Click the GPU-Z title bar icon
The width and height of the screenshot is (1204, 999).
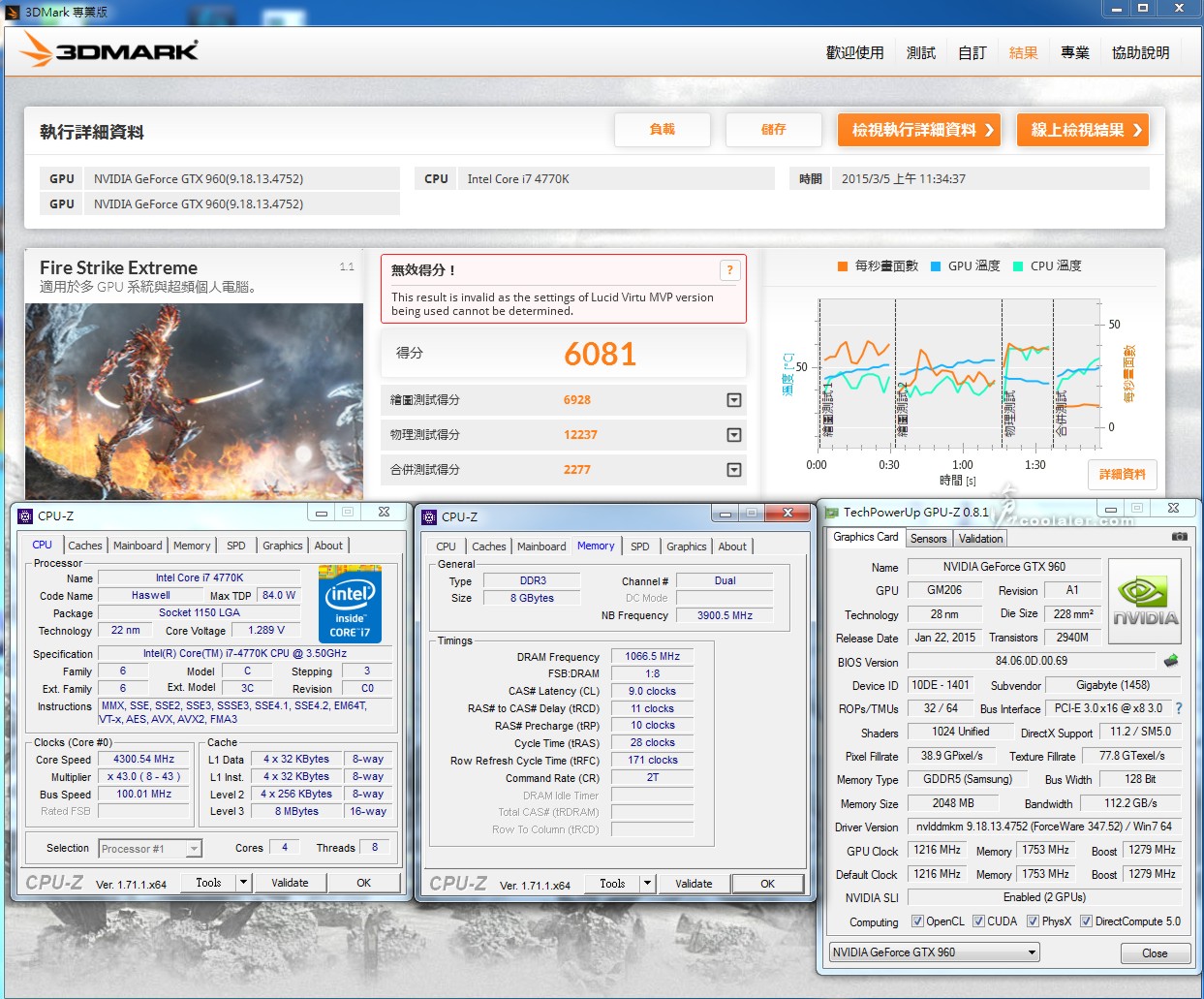coord(831,512)
